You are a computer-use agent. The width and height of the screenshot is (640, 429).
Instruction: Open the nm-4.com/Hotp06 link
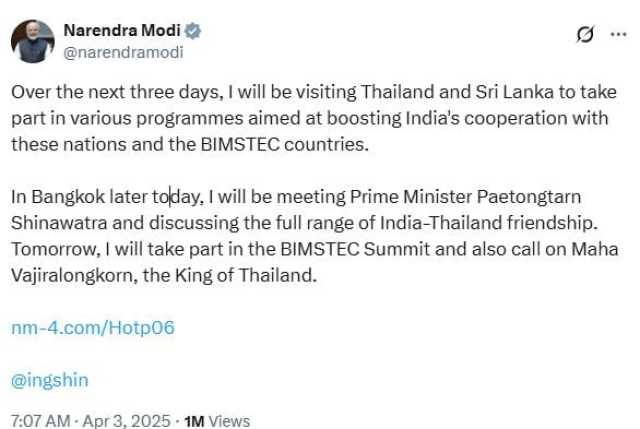pyautogui.click(x=93, y=327)
